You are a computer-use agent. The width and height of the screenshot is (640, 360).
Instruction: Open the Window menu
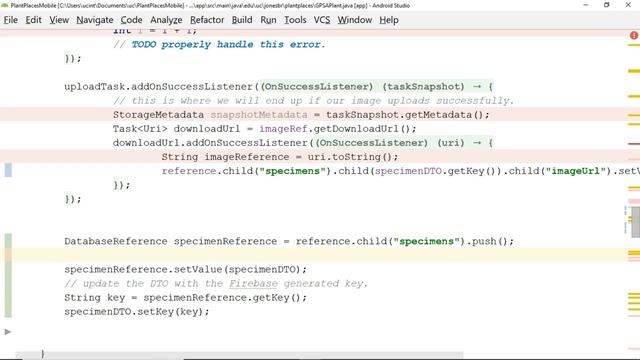pos(354,20)
